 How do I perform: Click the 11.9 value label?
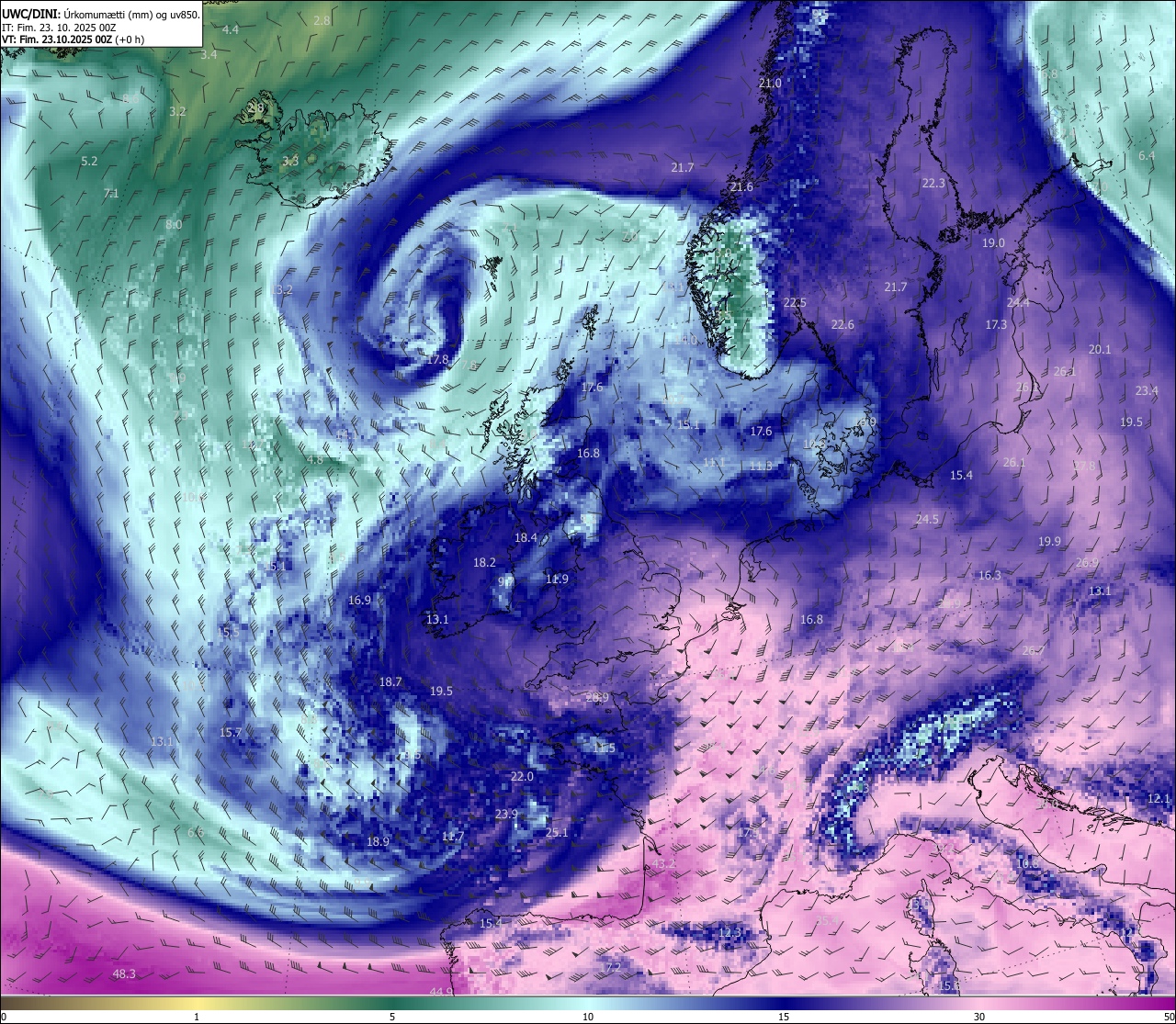tap(557, 580)
